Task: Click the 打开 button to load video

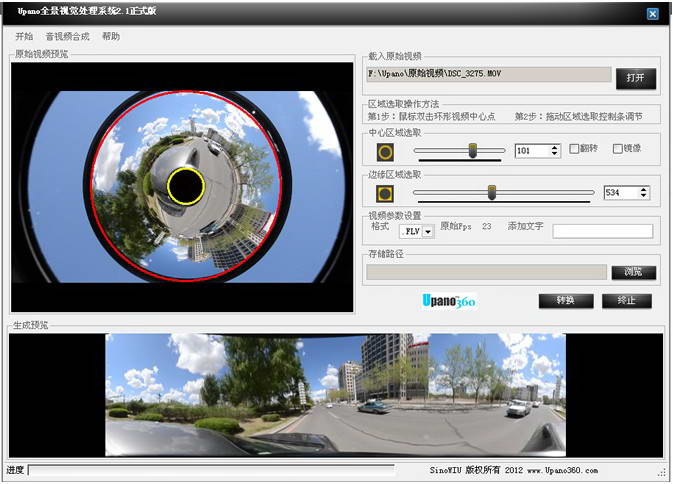Action: pyautogui.click(x=635, y=77)
